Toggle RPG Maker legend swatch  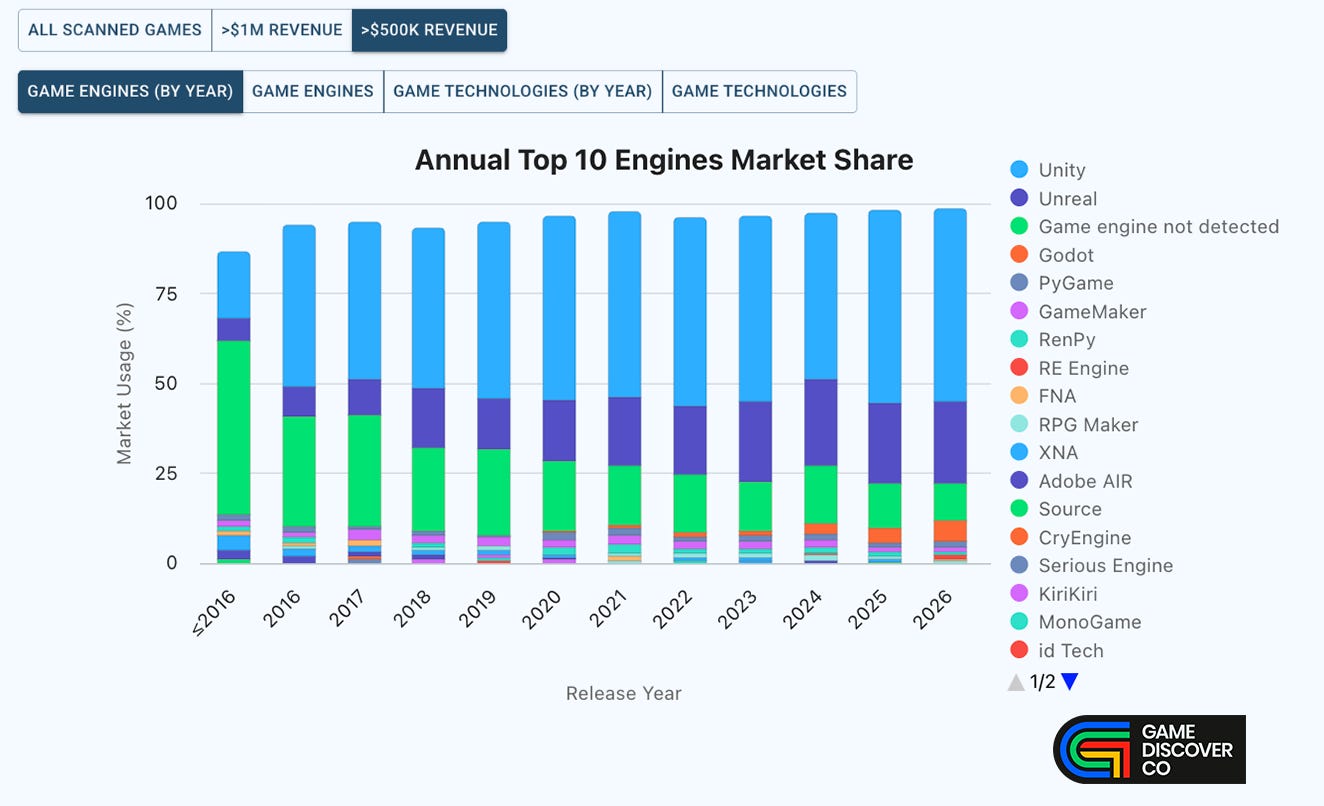[x=1019, y=424]
